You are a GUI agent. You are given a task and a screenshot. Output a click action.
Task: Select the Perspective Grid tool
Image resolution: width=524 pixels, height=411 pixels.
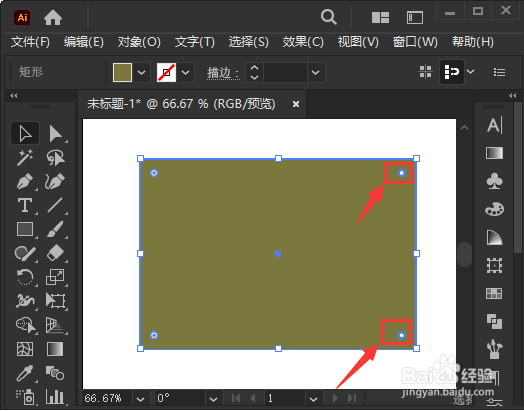(55, 325)
